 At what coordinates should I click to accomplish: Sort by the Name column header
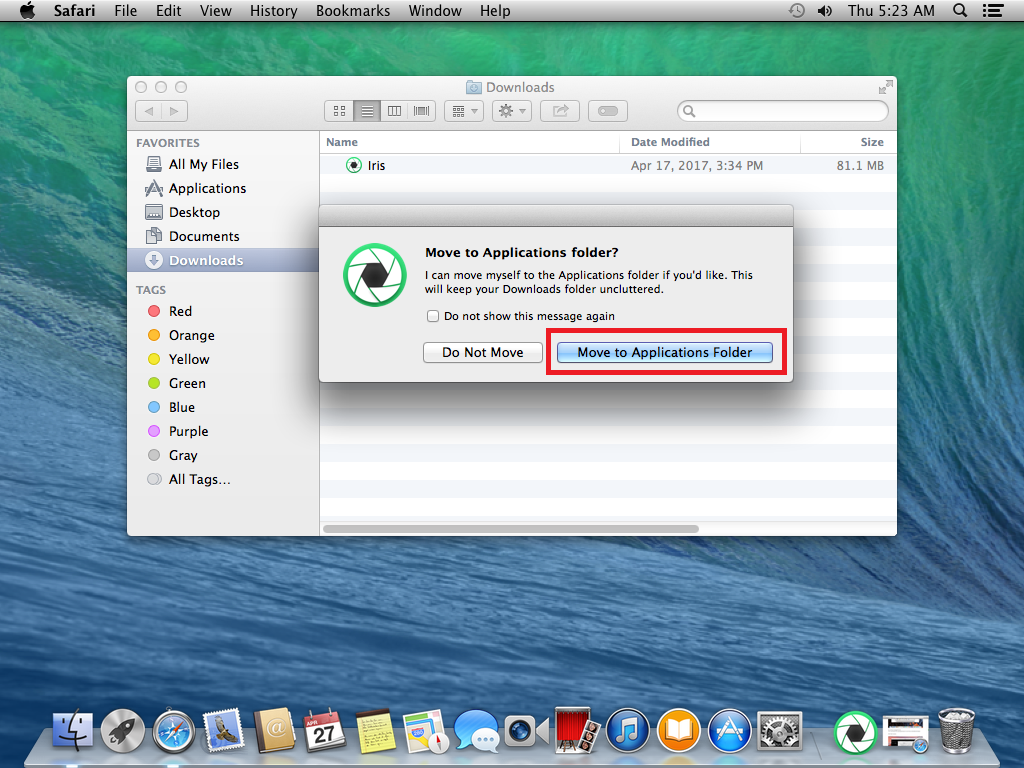pyautogui.click(x=470, y=142)
